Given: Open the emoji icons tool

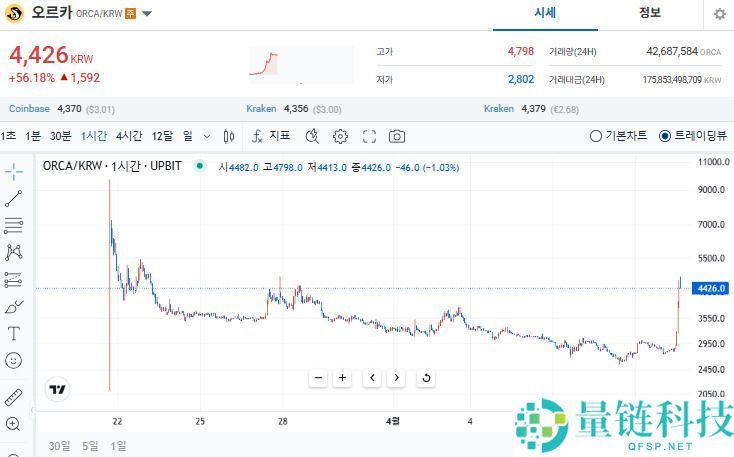Looking at the screenshot, I should coord(14,361).
